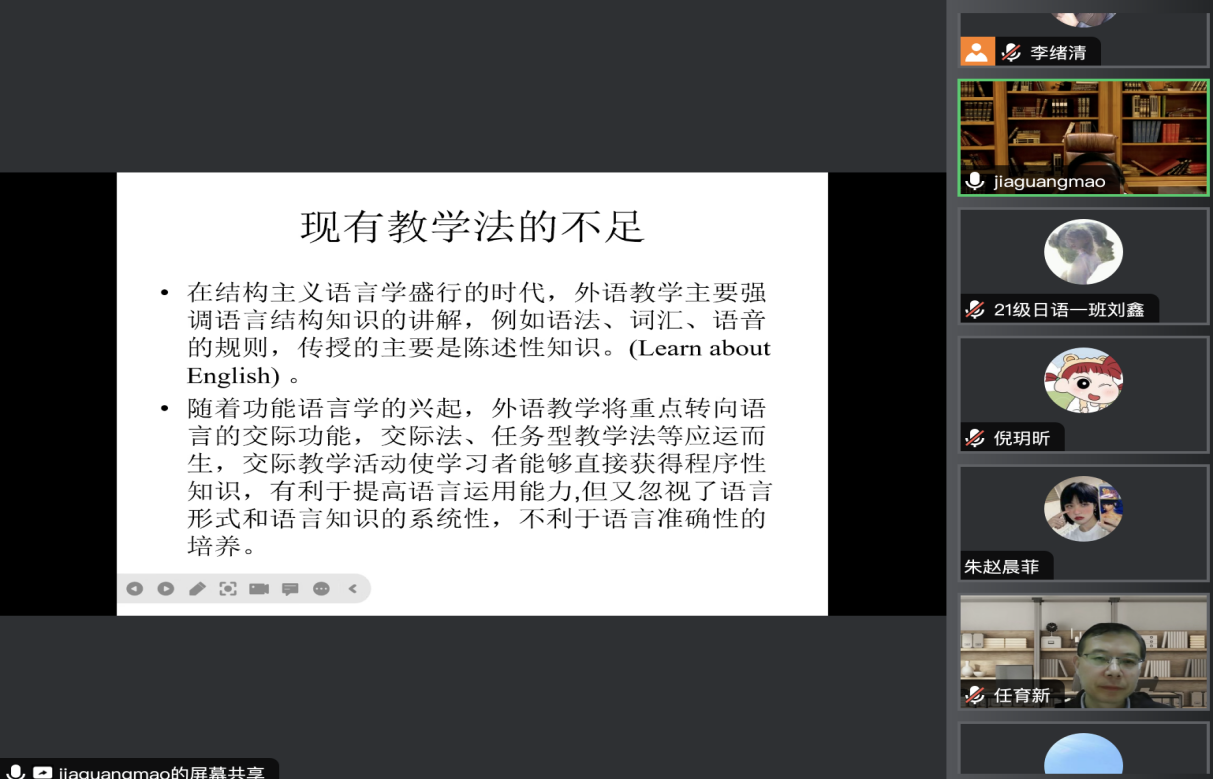Click muted mic icon for 21级日语一班刘鑫

(x=975, y=310)
